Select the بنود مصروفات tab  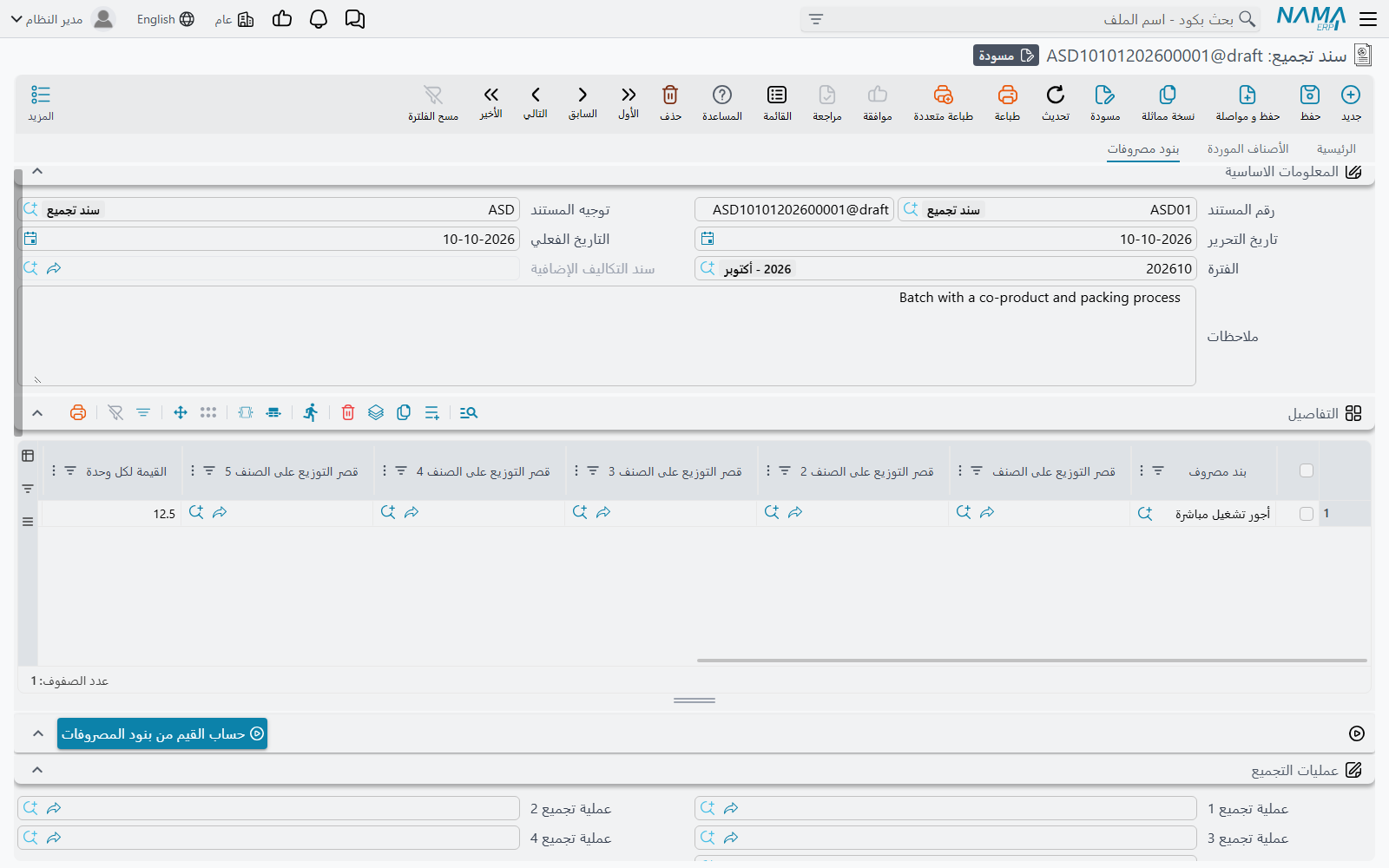(1143, 149)
